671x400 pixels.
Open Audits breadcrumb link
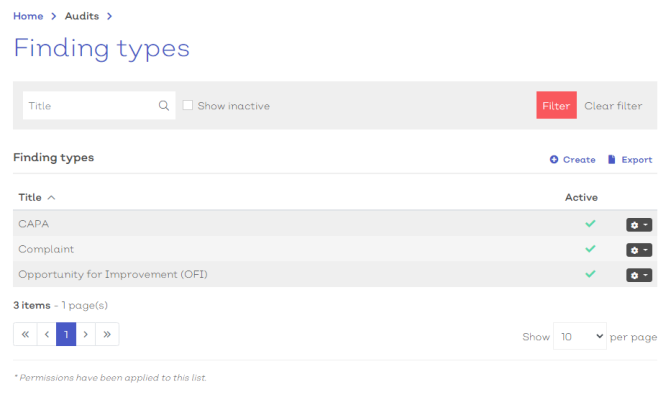(x=82, y=16)
